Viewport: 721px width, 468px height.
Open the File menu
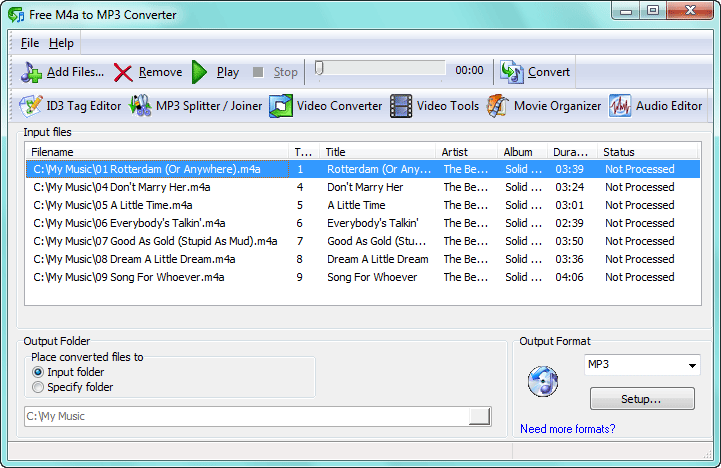[30, 43]
